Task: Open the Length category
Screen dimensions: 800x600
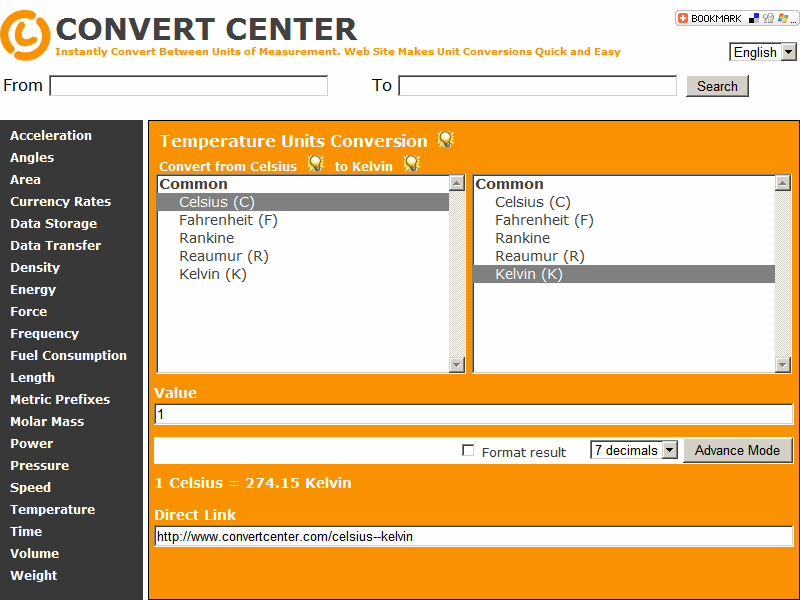Action: tap(33, 377)
